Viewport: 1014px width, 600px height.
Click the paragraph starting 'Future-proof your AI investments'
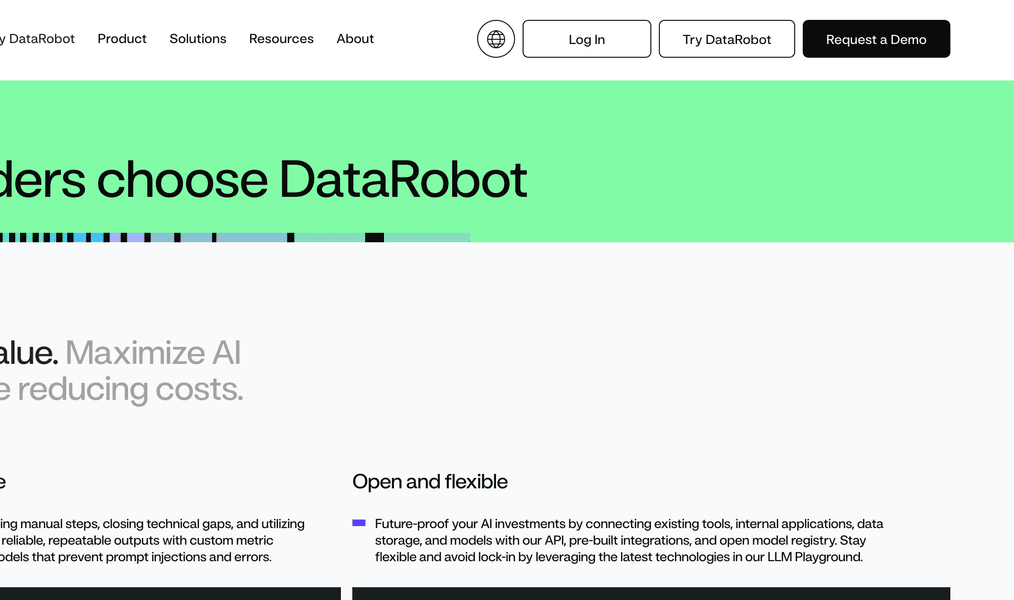[629, 541]
